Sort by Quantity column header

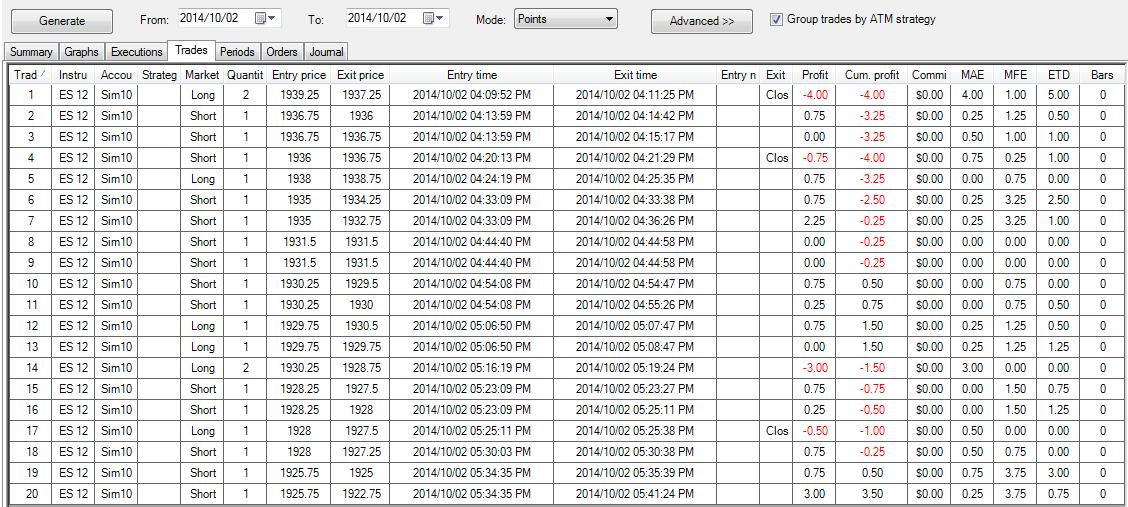(x=245, y=75)
